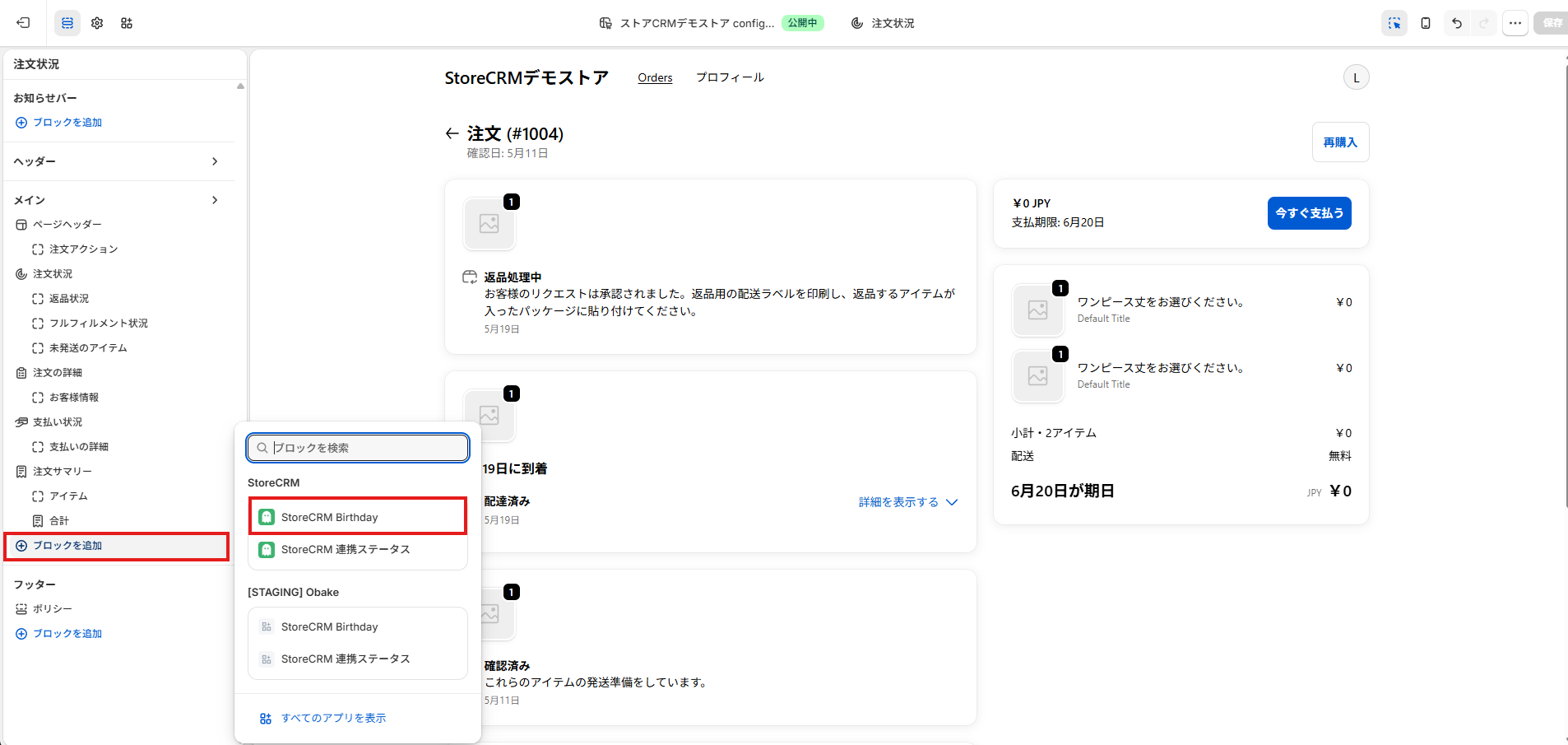The width and height of the screenshot is (1568, 745).
Task: Toggle the inspector selection tool icon
Action: coord(1394,23)
